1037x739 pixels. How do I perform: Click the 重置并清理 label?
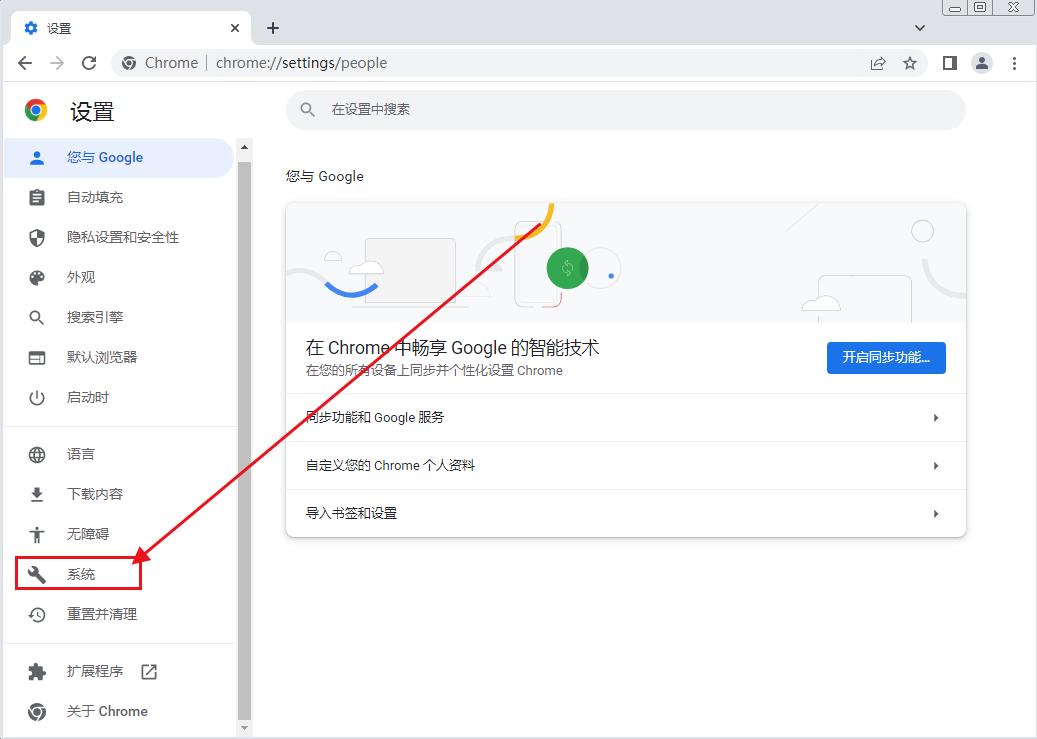click(x=102, y=615)
